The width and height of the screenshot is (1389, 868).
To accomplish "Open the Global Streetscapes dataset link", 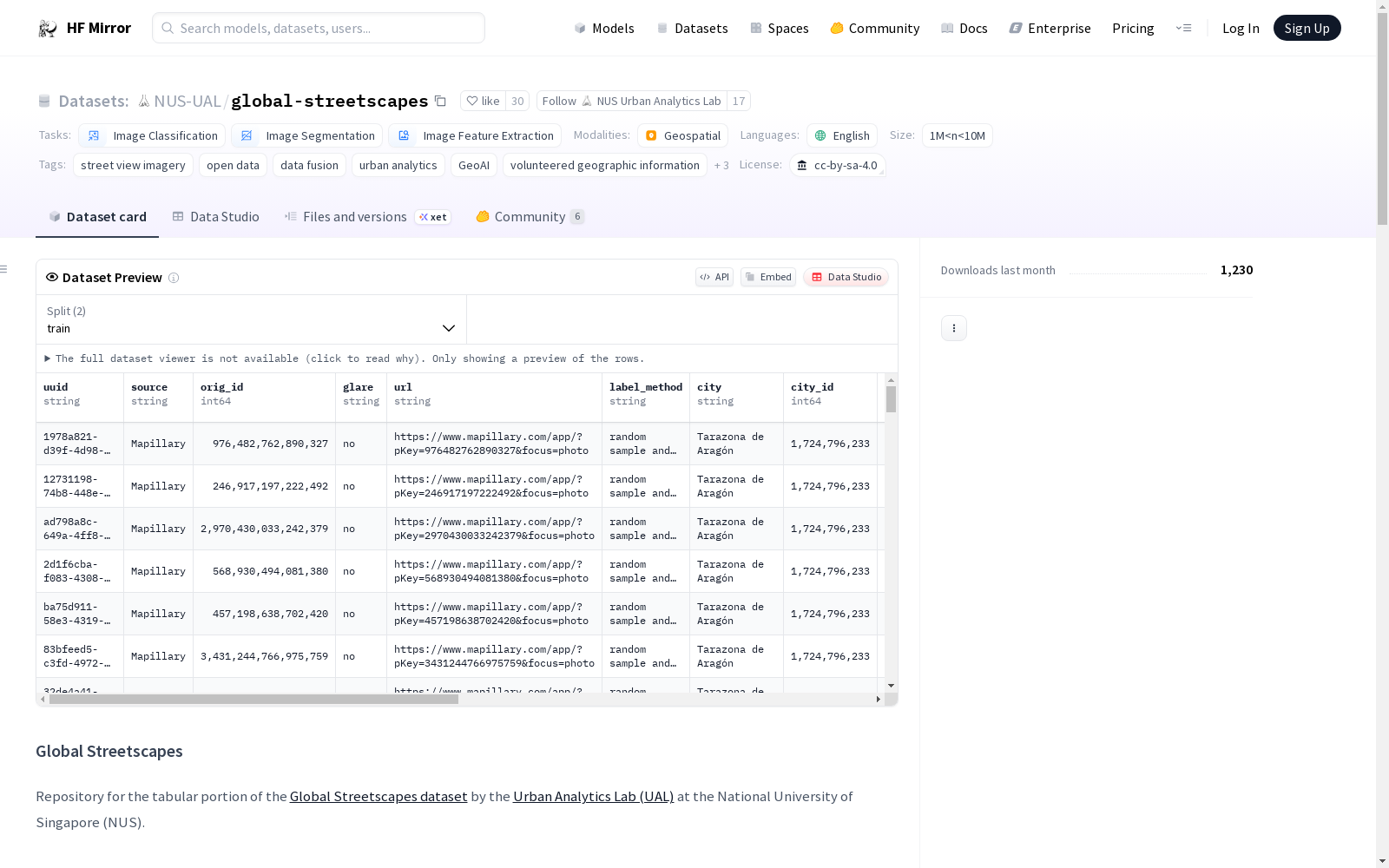I will [x=379, y=796].
